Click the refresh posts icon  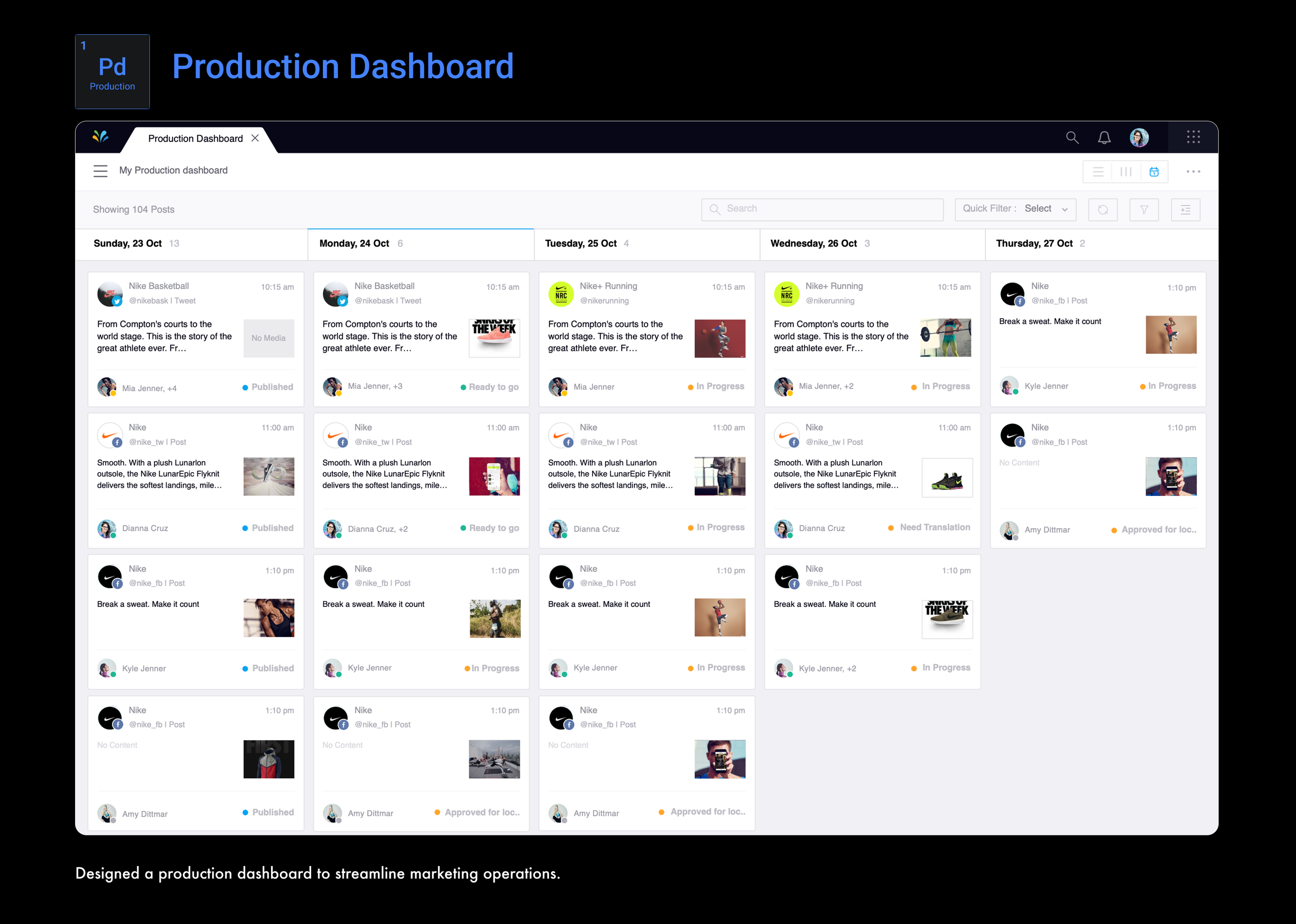click(x=1103, y=210)
